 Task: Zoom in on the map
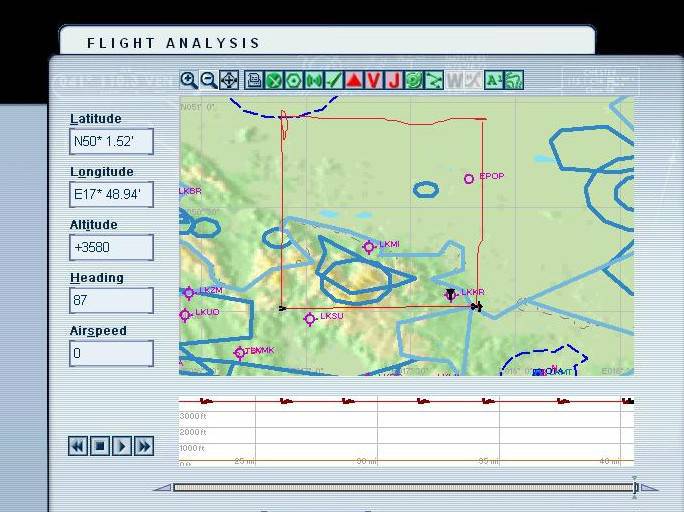click(x=189, y=80)
